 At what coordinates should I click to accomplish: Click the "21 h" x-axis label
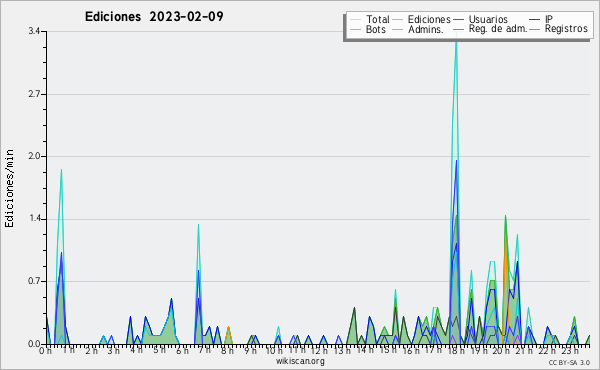click(524, 350)
